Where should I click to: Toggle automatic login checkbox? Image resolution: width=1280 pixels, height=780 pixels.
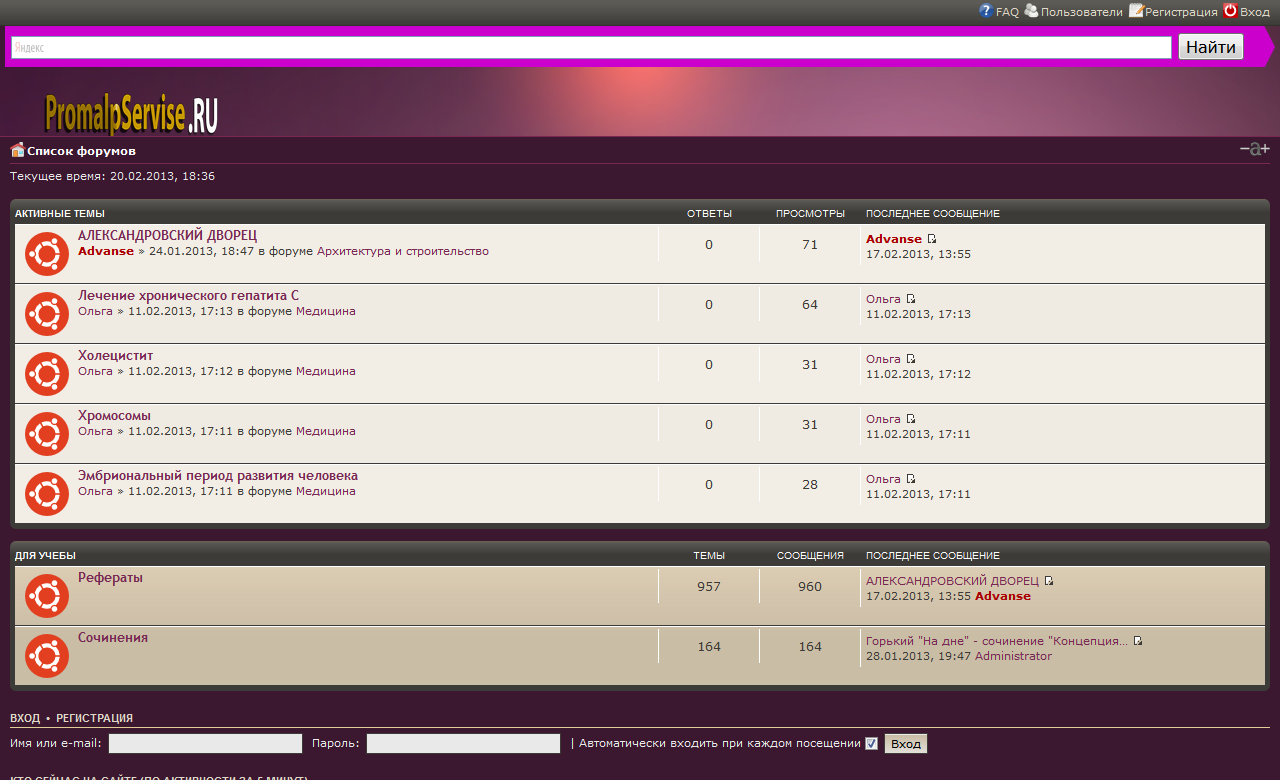871,743
